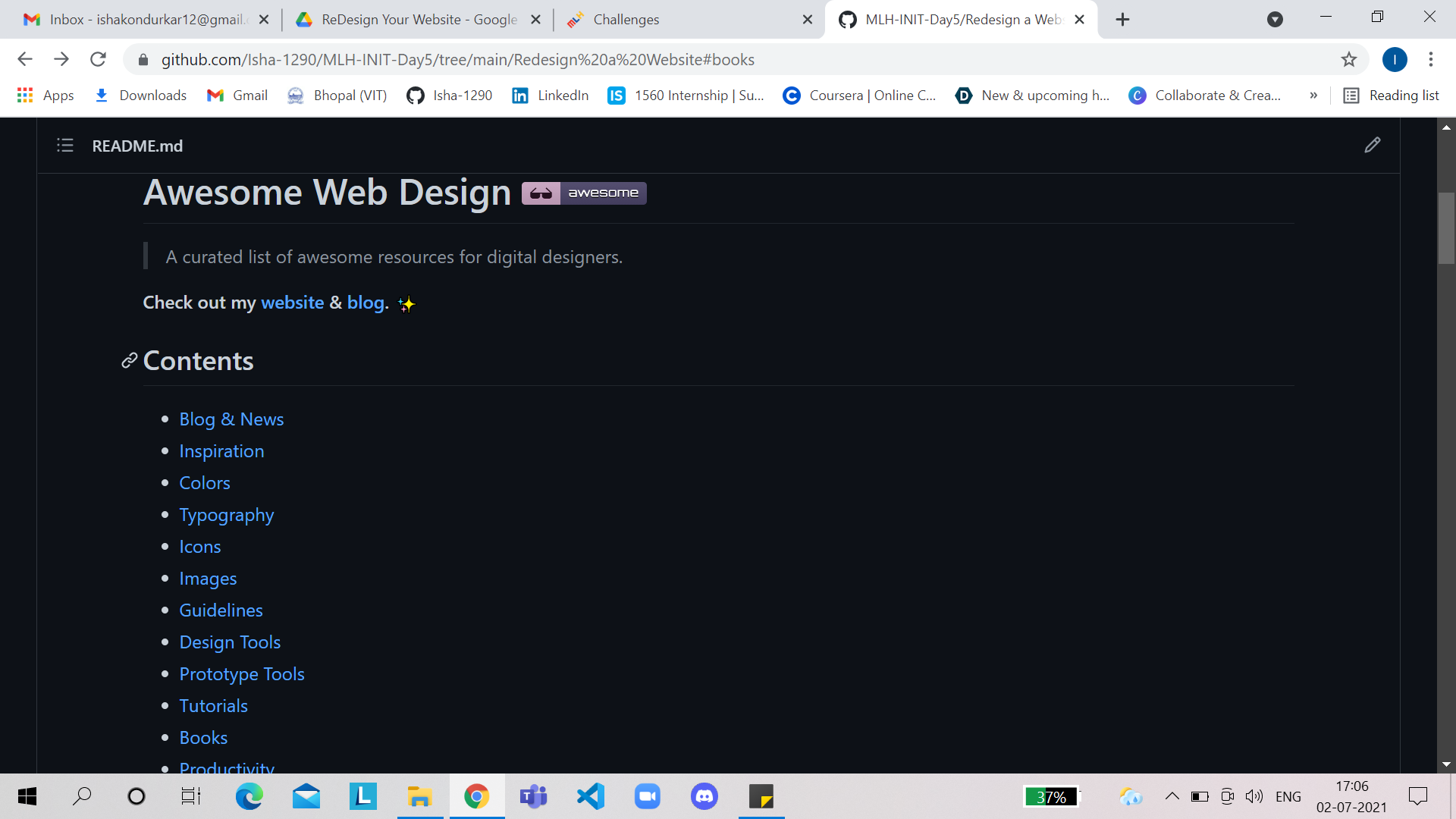
Task: Follow the Books link in Contents
Action: click(x=202, y=737)
